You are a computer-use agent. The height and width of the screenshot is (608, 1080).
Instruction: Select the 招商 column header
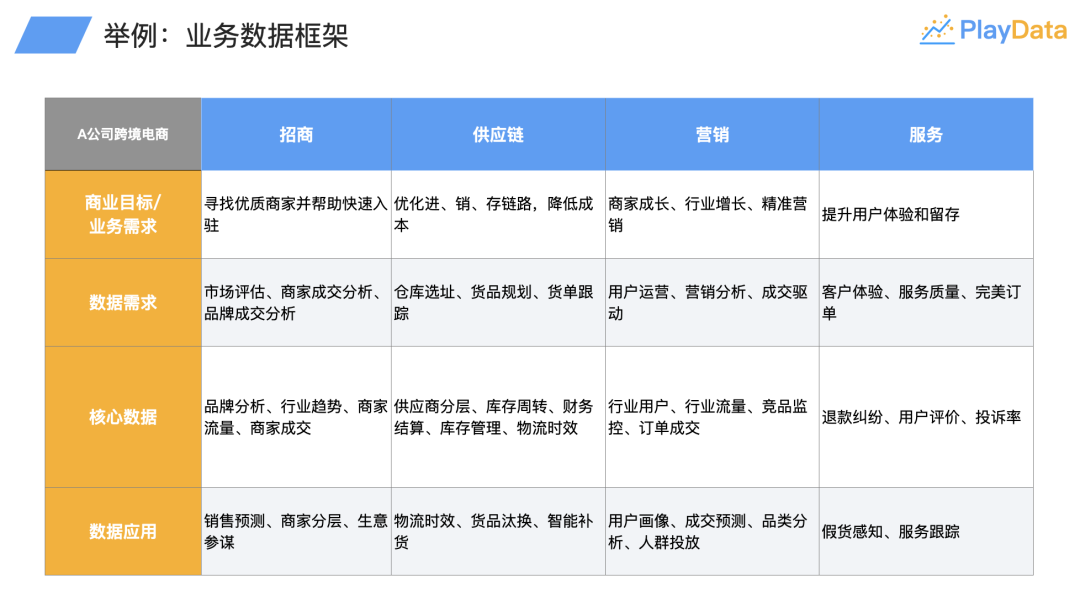296,134
